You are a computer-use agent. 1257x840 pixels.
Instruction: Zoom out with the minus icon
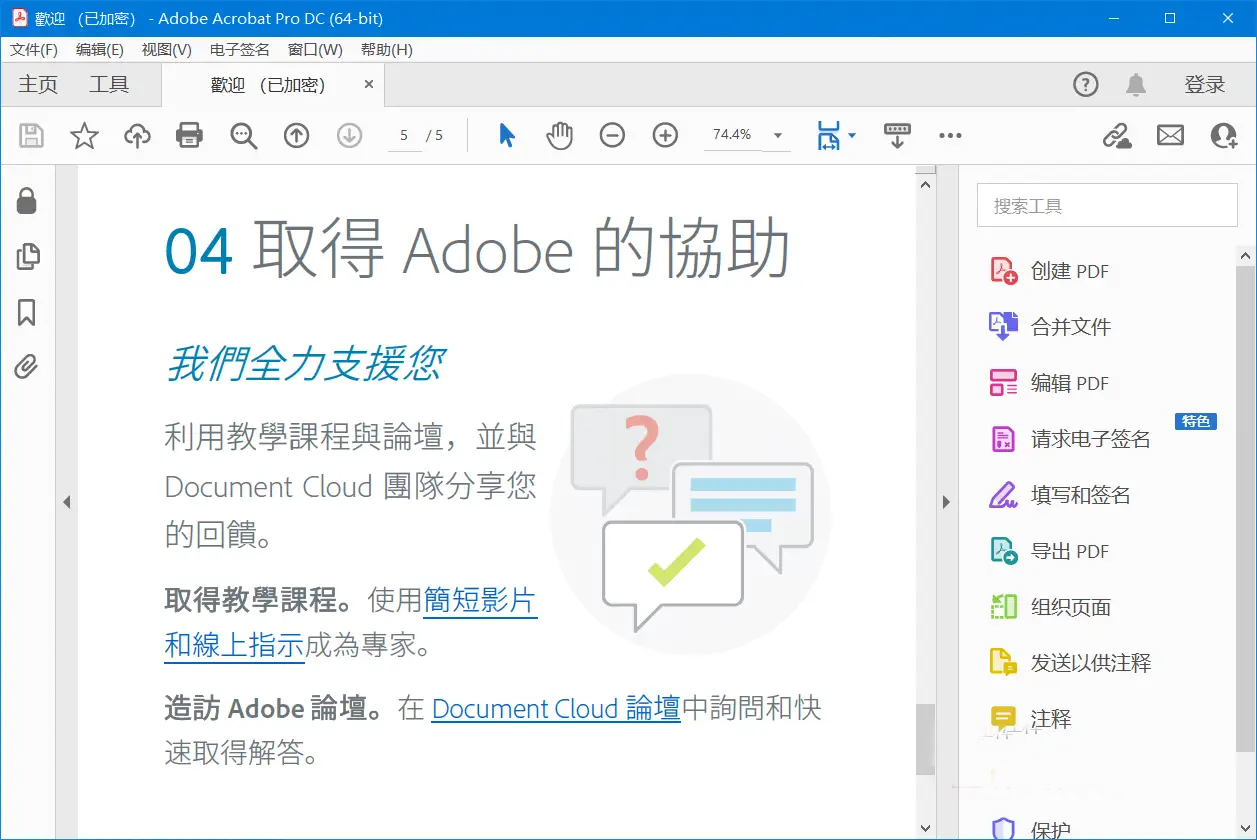pos(612,135)
